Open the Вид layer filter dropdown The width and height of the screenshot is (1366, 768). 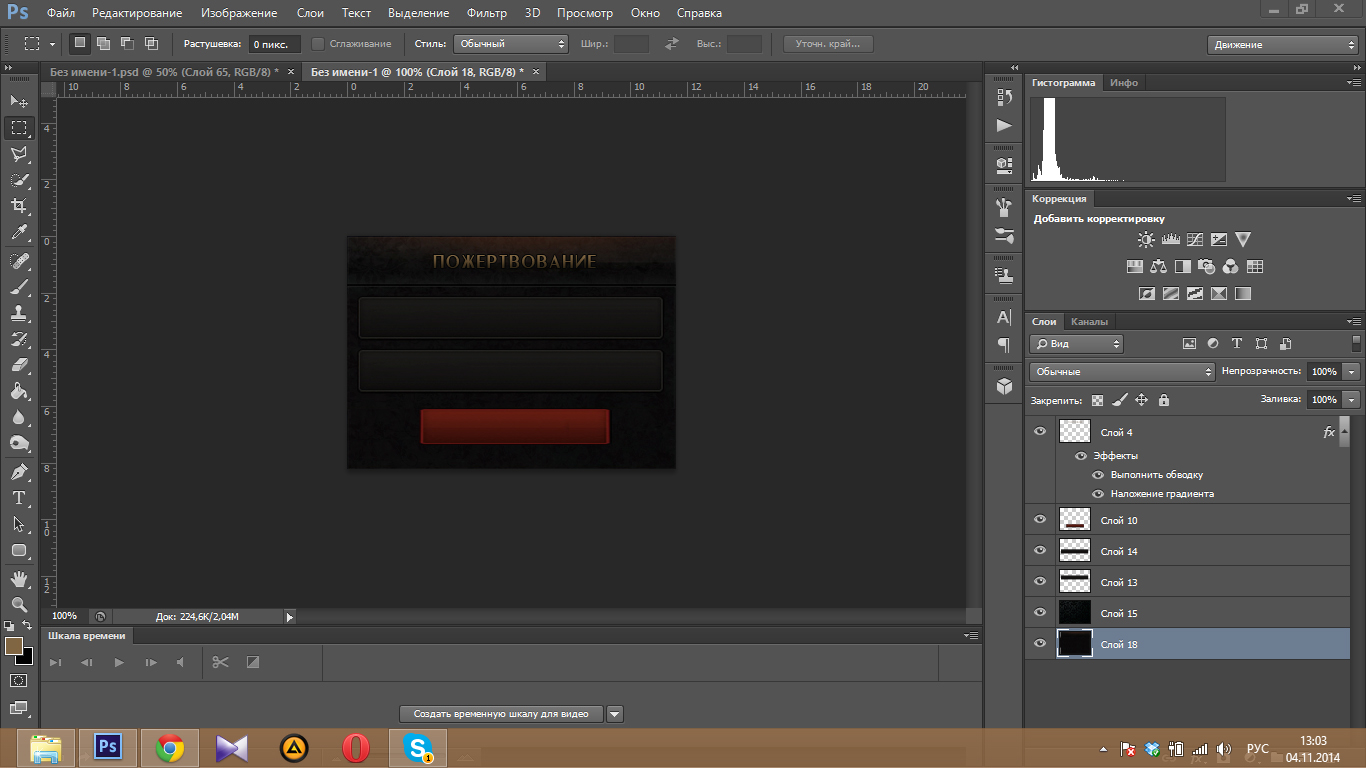tap(1076, 344)
